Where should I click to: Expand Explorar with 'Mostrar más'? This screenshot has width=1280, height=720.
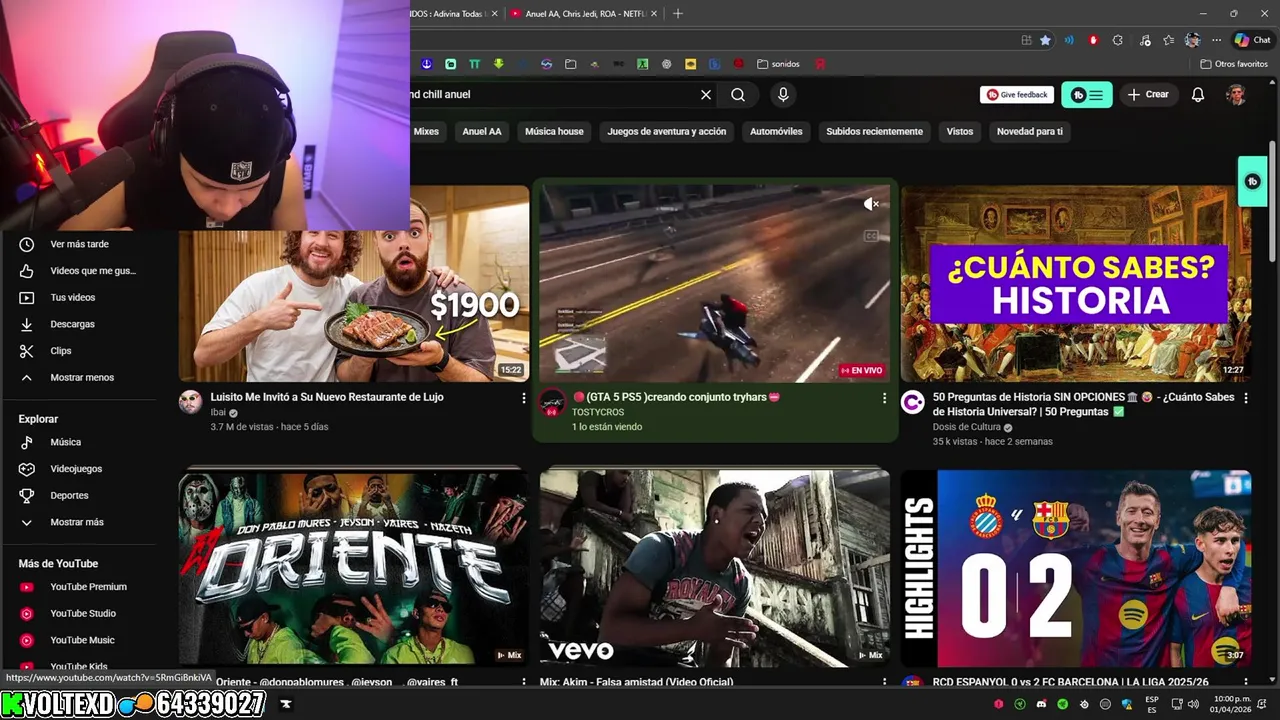(78, 522)
